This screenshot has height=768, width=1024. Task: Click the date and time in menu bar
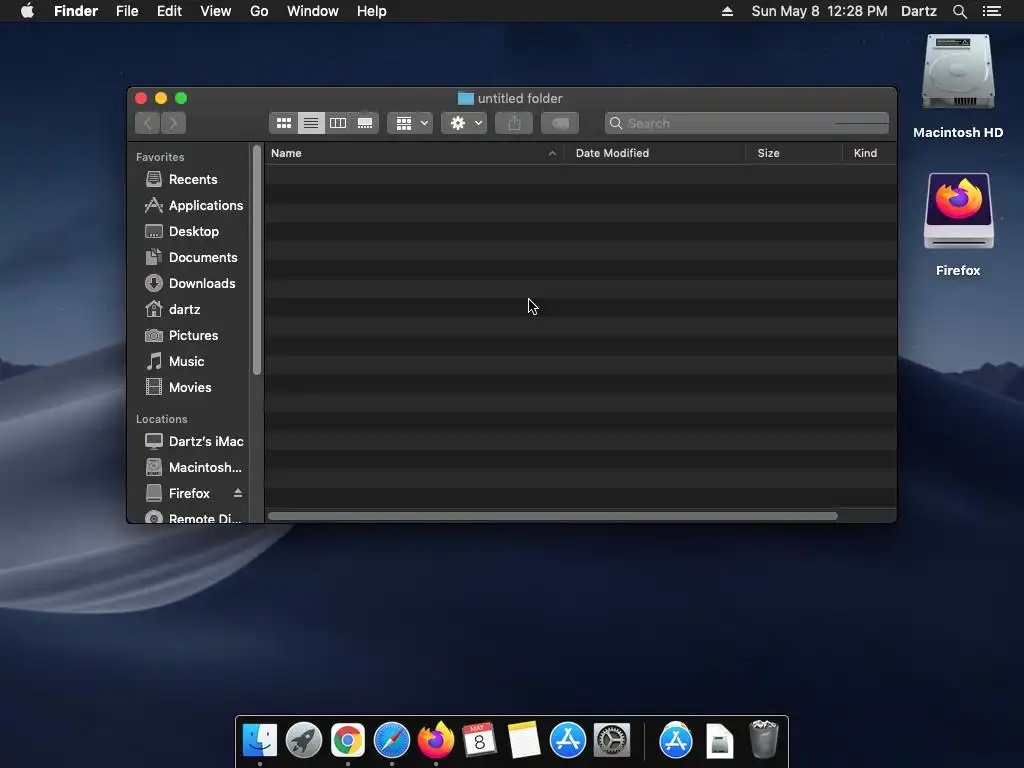pyautogui.click(x=819, y=11)
